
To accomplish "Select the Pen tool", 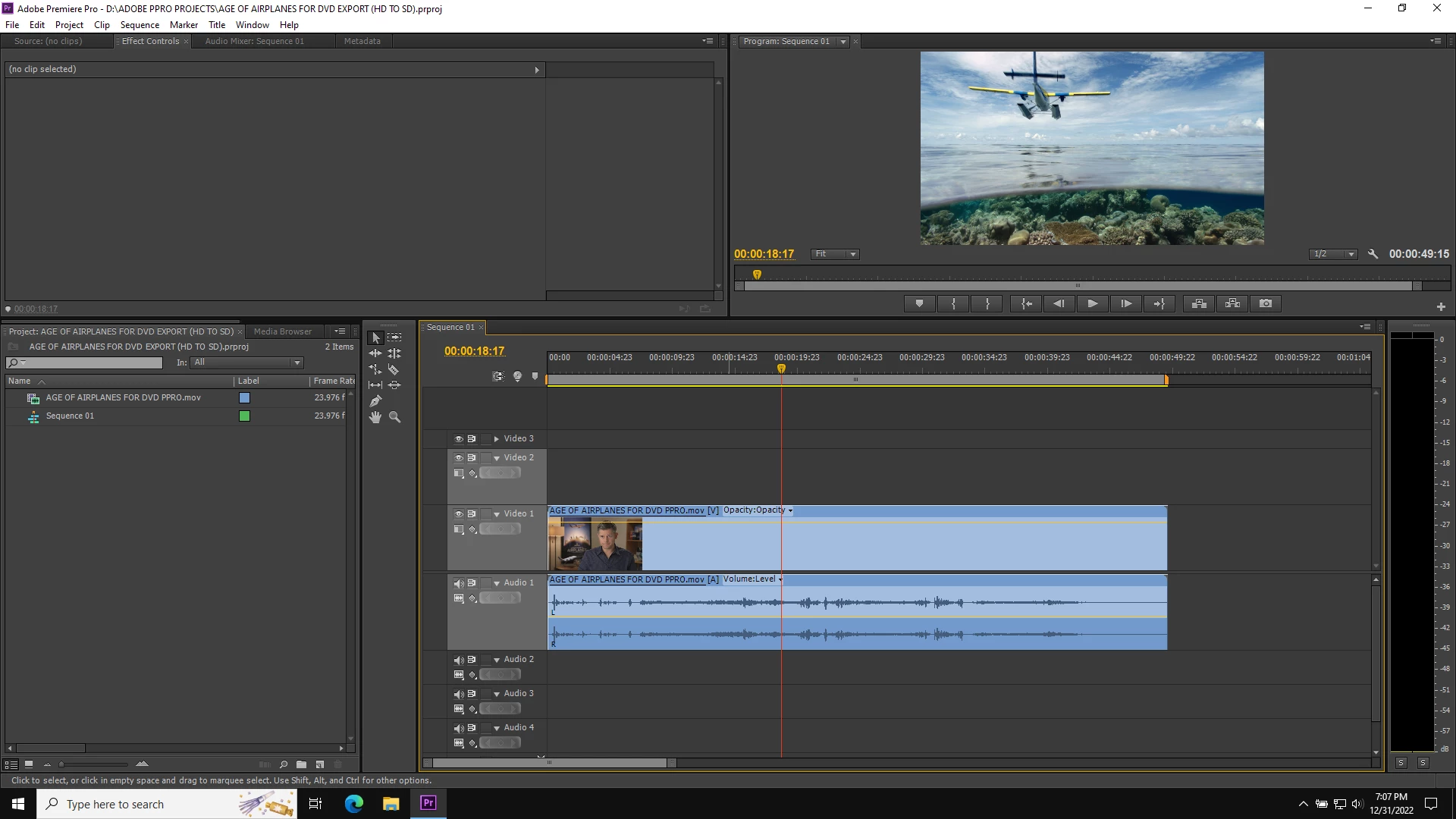I will point(375,401).
